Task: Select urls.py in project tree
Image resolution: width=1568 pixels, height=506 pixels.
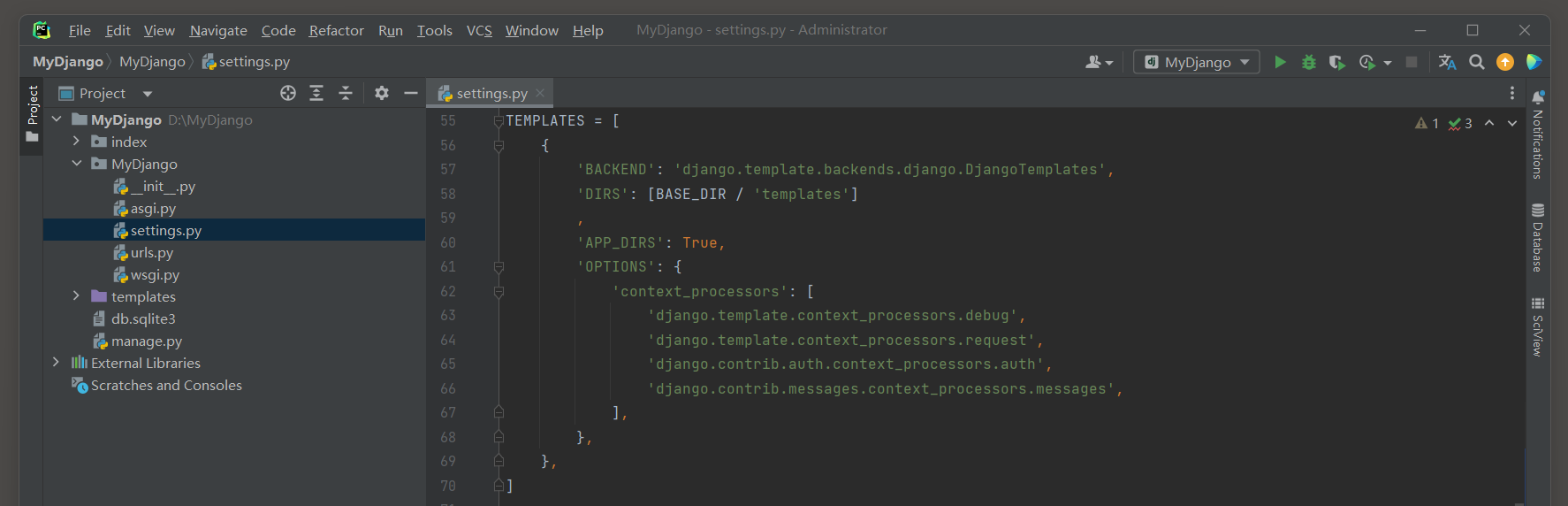Action: click(143, 252)
